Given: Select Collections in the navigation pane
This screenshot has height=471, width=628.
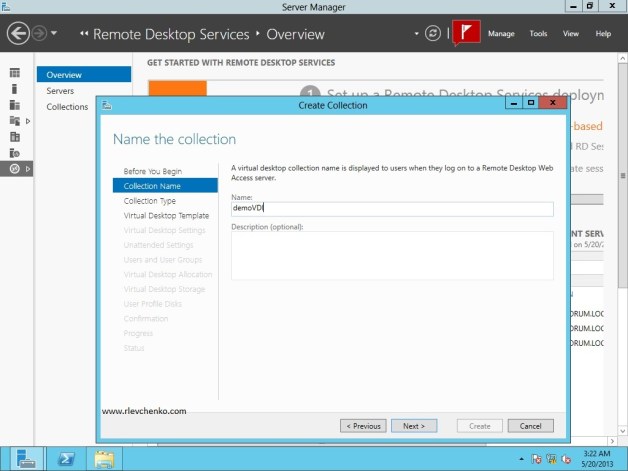Looking at the screenshot, I should pos(67,107).
